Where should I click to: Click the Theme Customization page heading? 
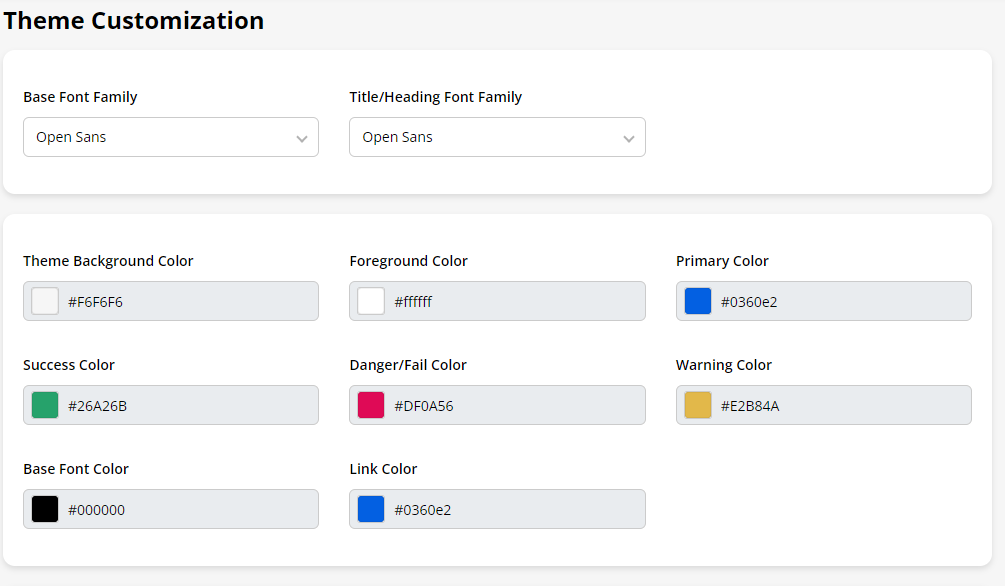point(134,20)
